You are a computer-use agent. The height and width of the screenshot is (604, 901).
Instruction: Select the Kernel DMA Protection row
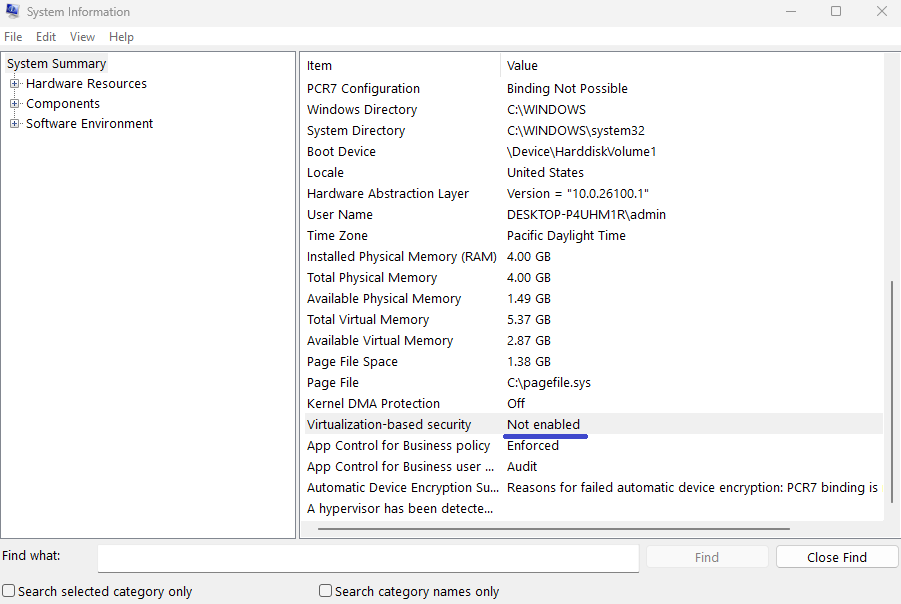(373, 404)
